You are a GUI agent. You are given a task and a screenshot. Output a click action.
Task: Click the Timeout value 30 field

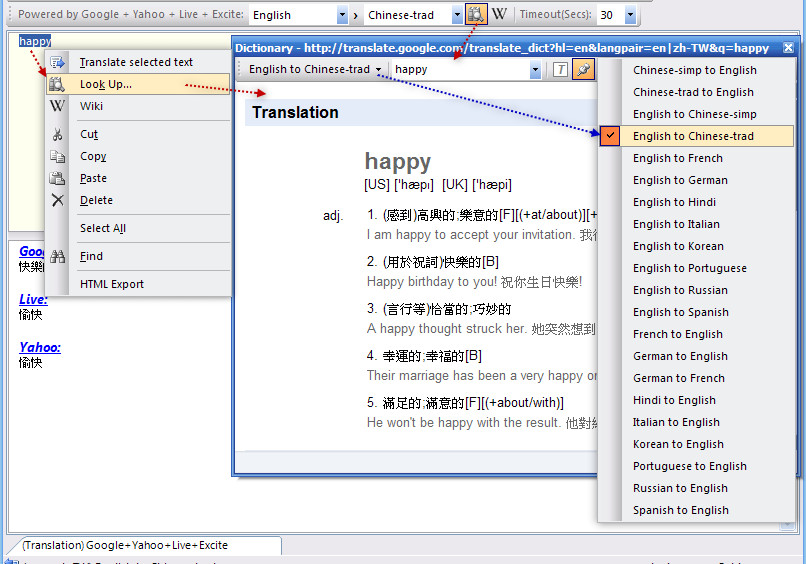610,15
